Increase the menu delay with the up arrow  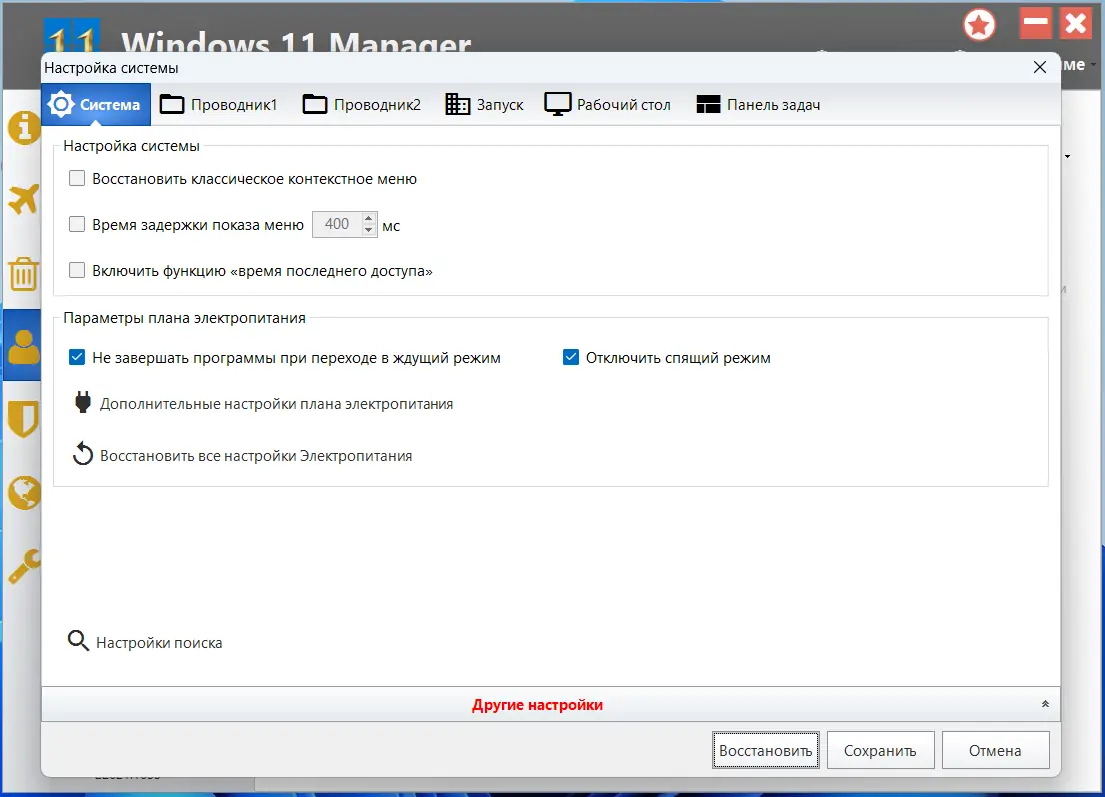point(369,218)
